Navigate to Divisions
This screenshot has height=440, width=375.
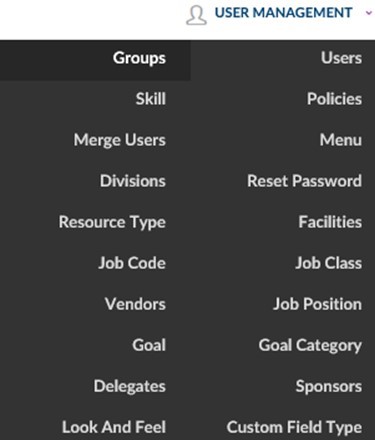[x=133, y=181]
